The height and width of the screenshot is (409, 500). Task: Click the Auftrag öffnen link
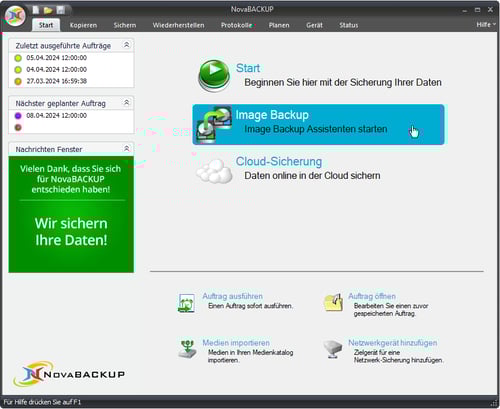click(372, 296)
